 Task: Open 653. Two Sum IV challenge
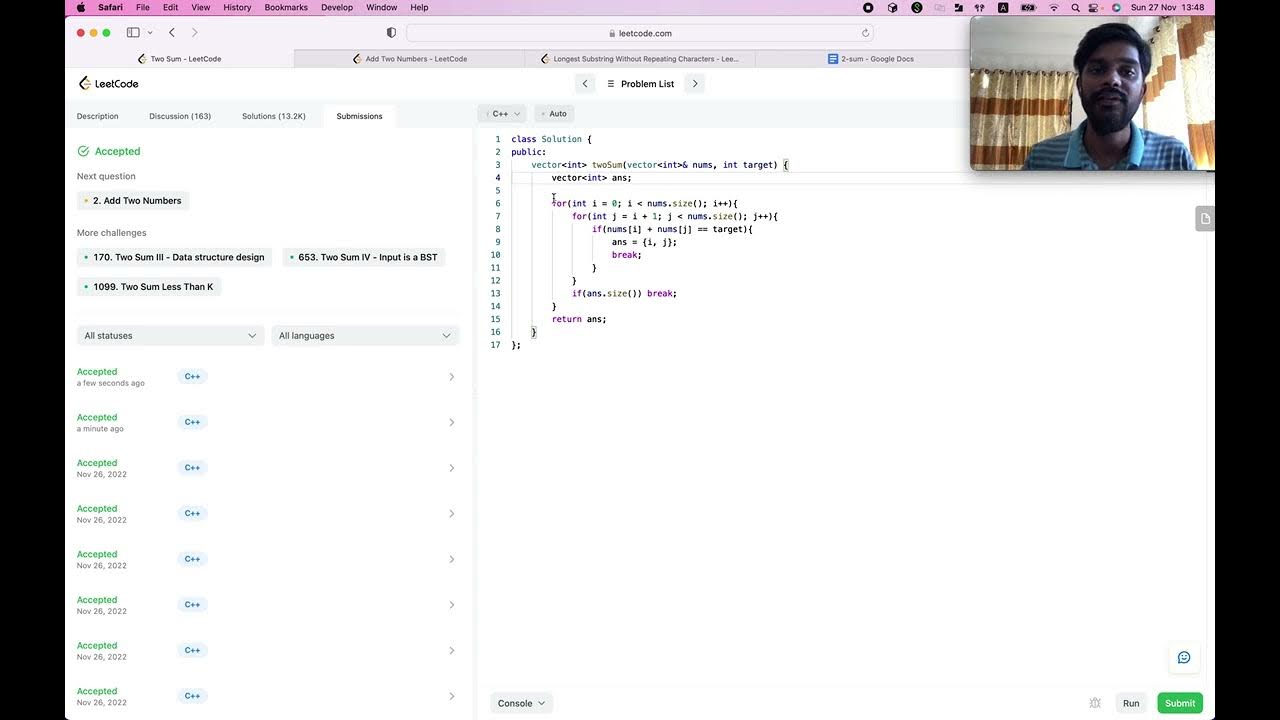pos(363,257)
